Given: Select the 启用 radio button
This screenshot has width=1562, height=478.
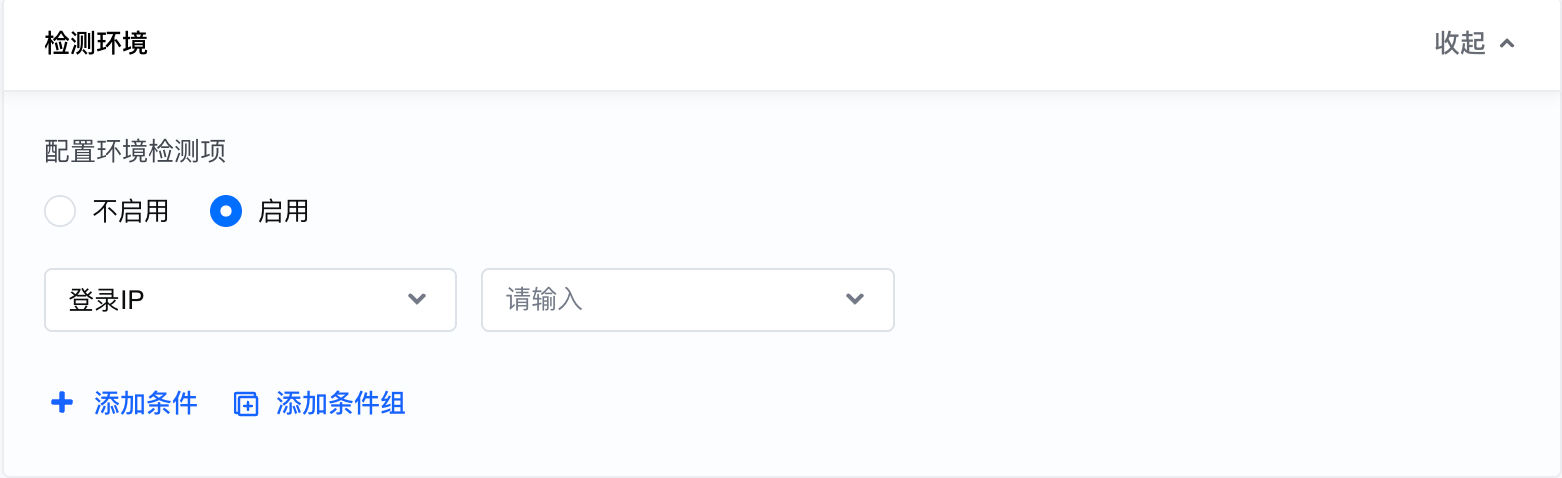Looking at the screenshot, I should 226,212.
